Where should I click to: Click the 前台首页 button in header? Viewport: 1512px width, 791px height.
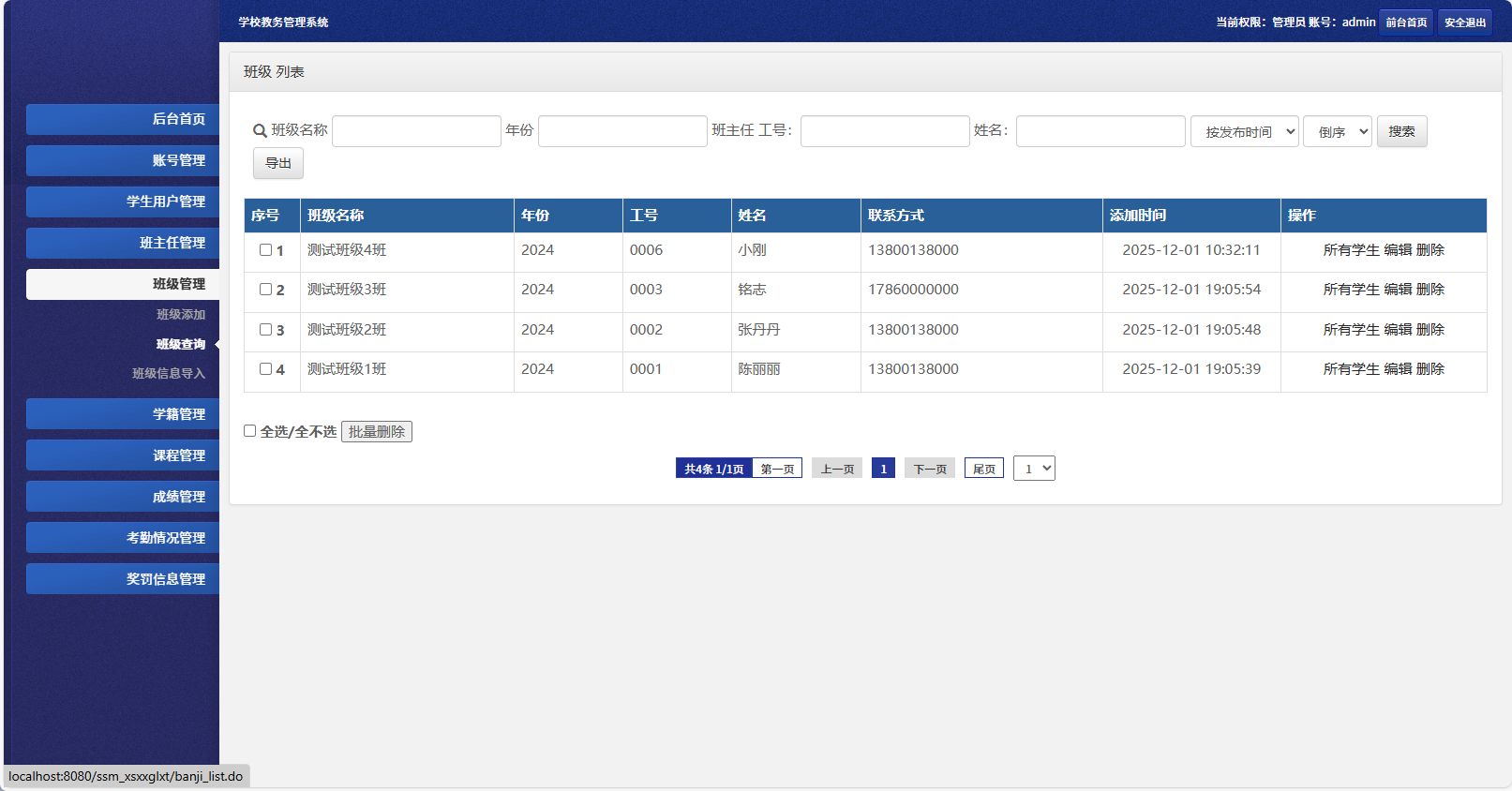1406,22
